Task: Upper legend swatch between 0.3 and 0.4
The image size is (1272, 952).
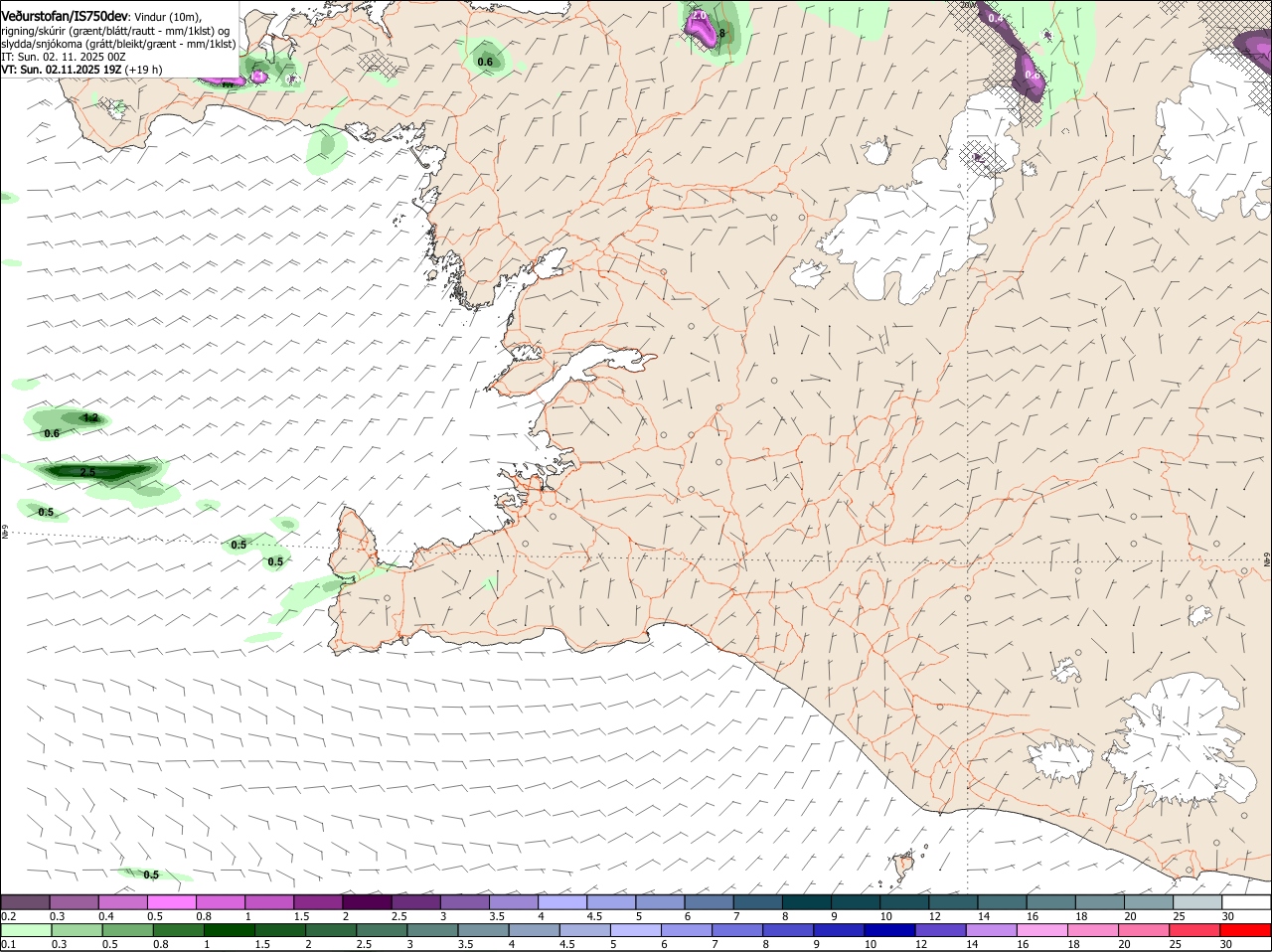Action: click(x=75, y=902)
